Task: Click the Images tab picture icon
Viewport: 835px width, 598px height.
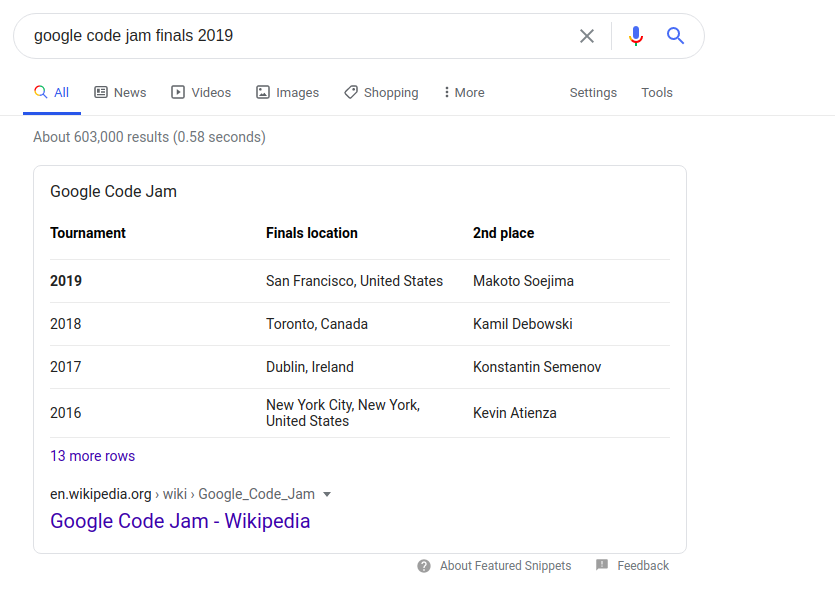Action: pyautogui.click(x=263, y=92)
